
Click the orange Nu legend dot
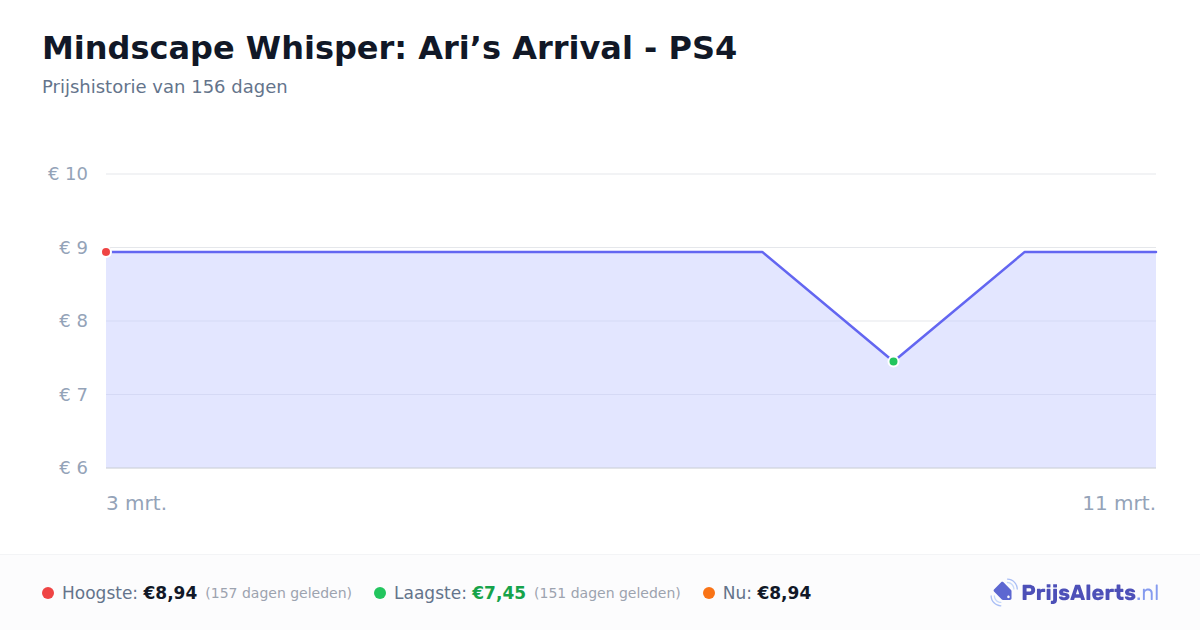[x=709, y=593]
